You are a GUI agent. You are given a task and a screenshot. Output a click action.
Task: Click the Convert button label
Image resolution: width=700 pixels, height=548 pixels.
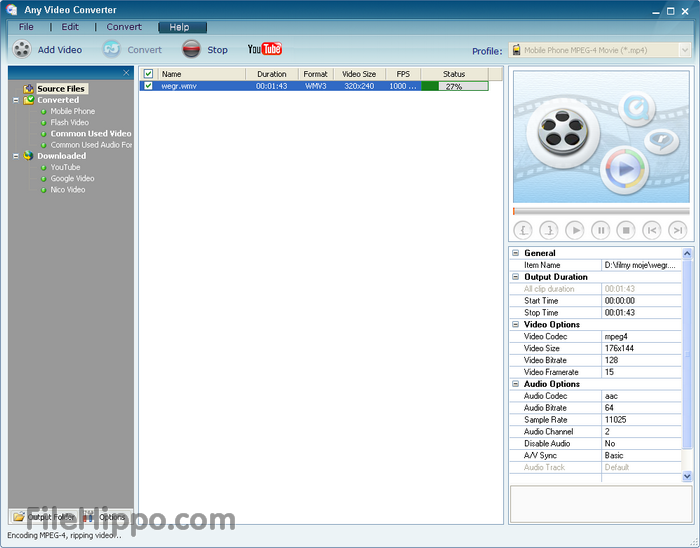(x=145, y=50)
